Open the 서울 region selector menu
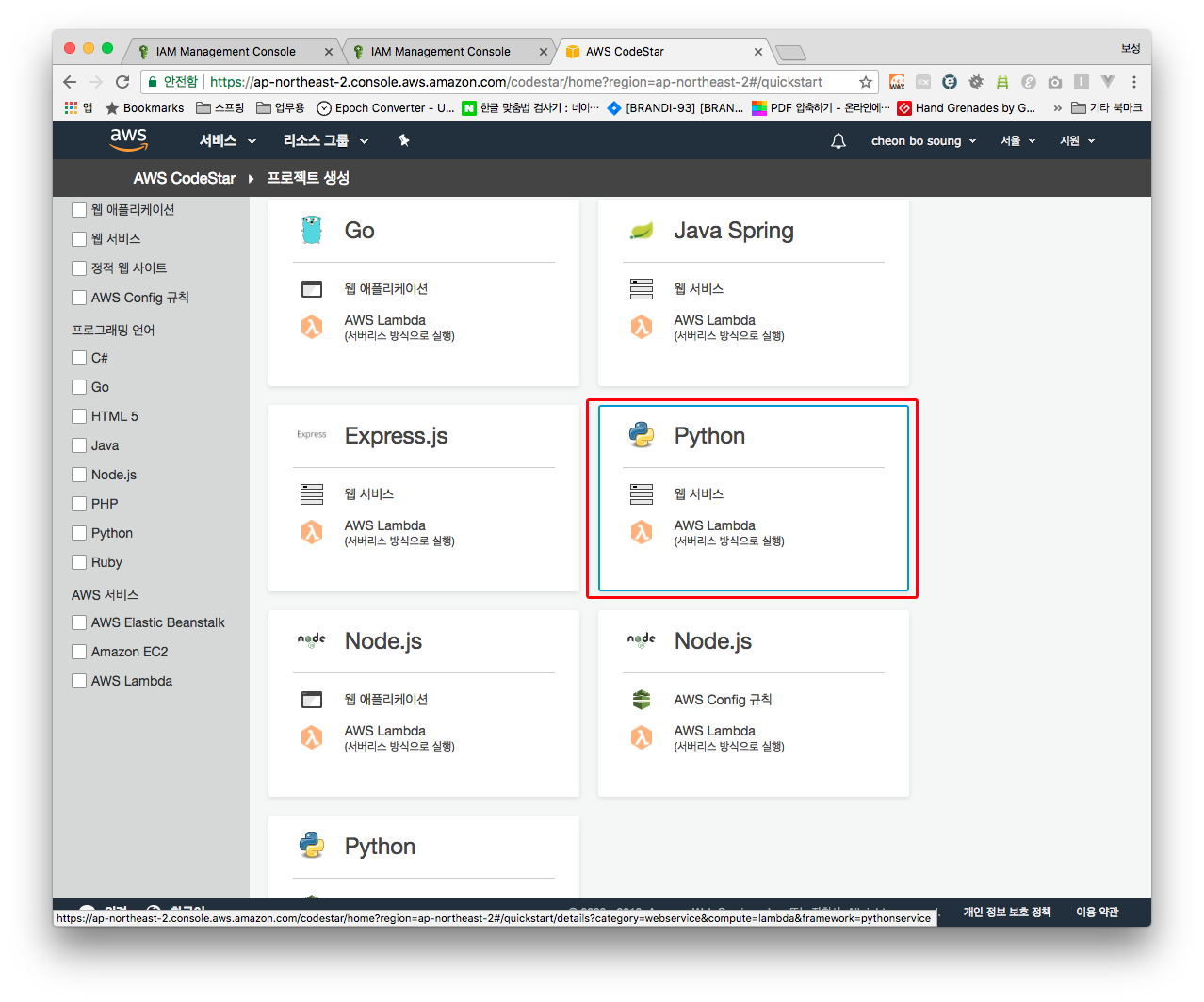This screenshot has width=1204, height=1002. tap(1017, 140)
